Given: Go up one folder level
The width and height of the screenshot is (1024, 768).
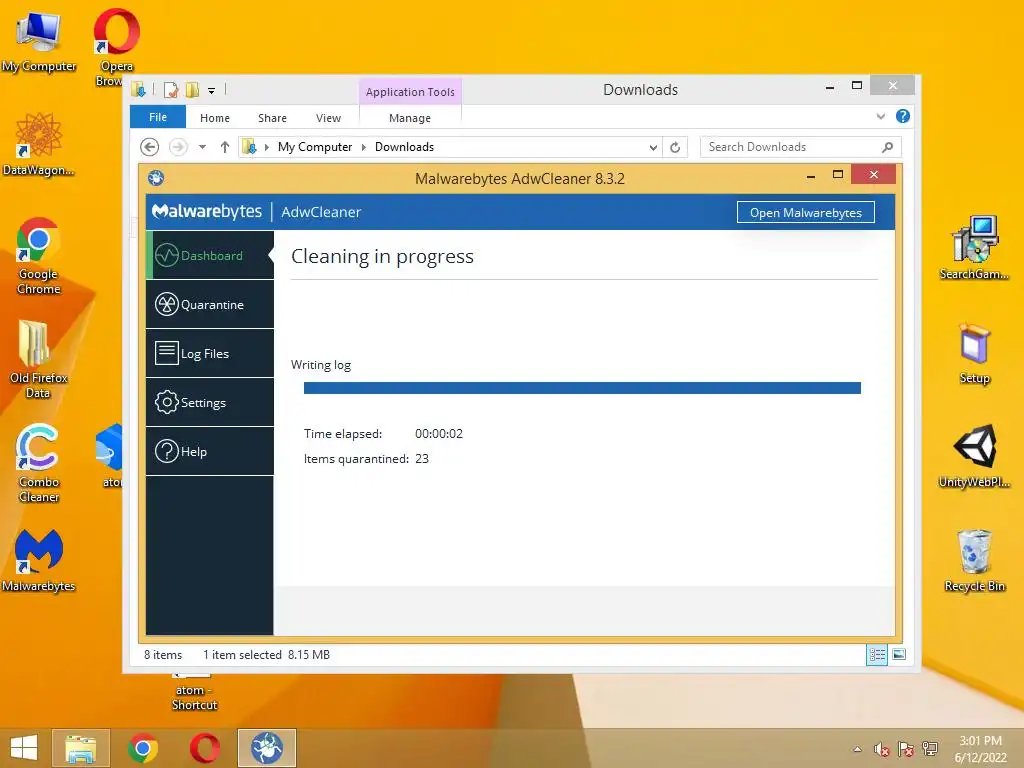Looking at the screenshot, I should point(225,147).
